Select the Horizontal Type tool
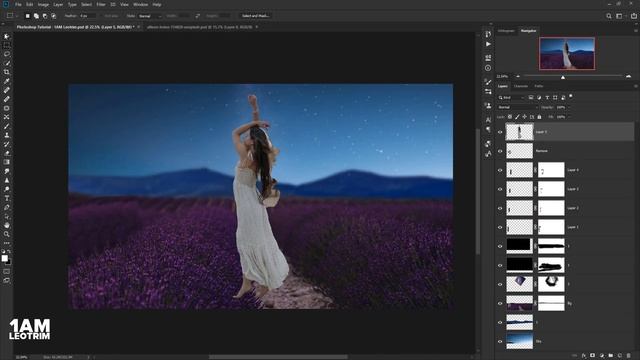 pyautogui.click(x=7, y=198)
